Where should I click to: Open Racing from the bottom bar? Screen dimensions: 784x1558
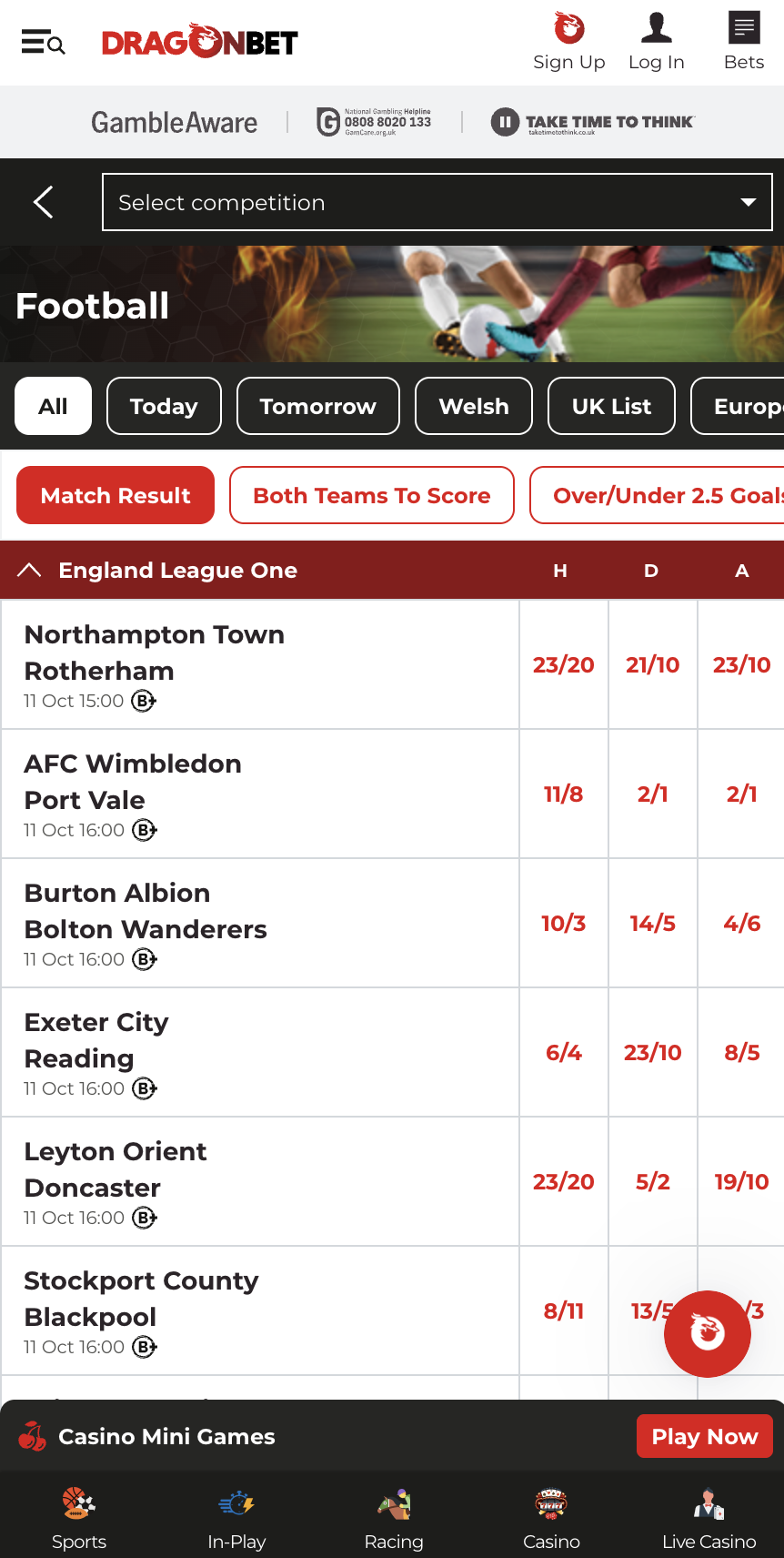tap(394, 1503)
